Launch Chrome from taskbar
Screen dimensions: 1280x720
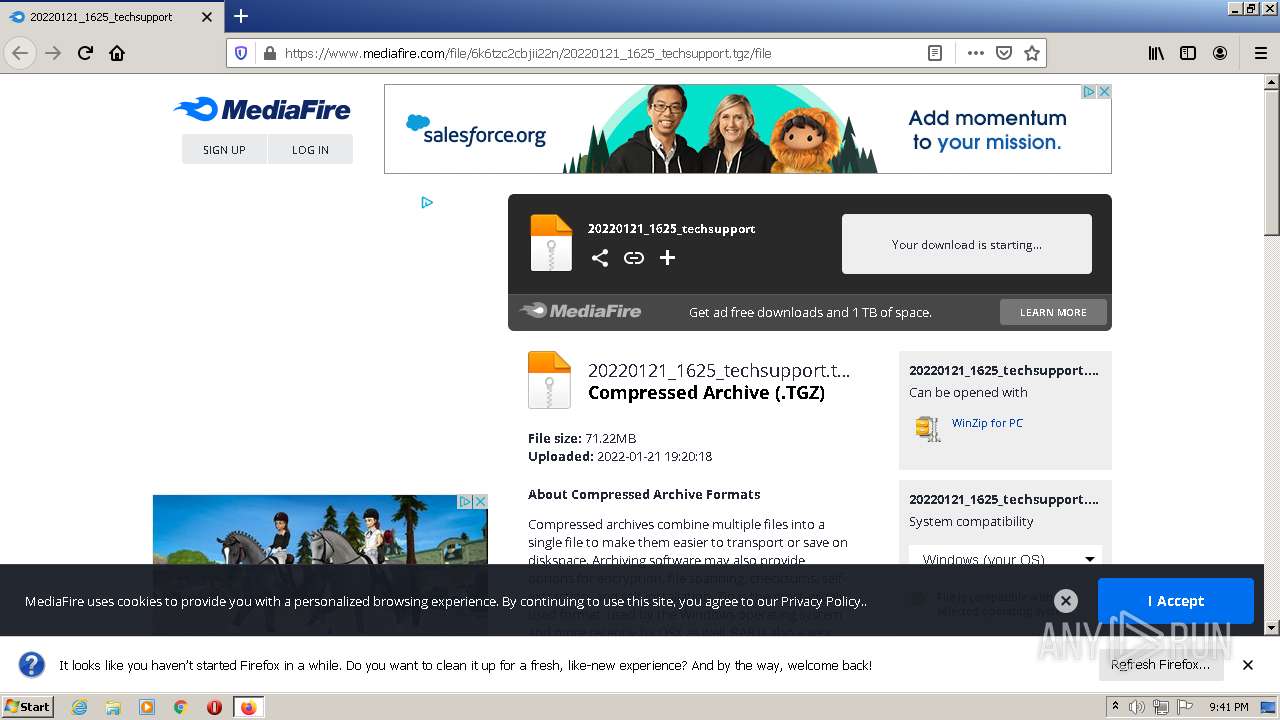(x=181, y=707)
